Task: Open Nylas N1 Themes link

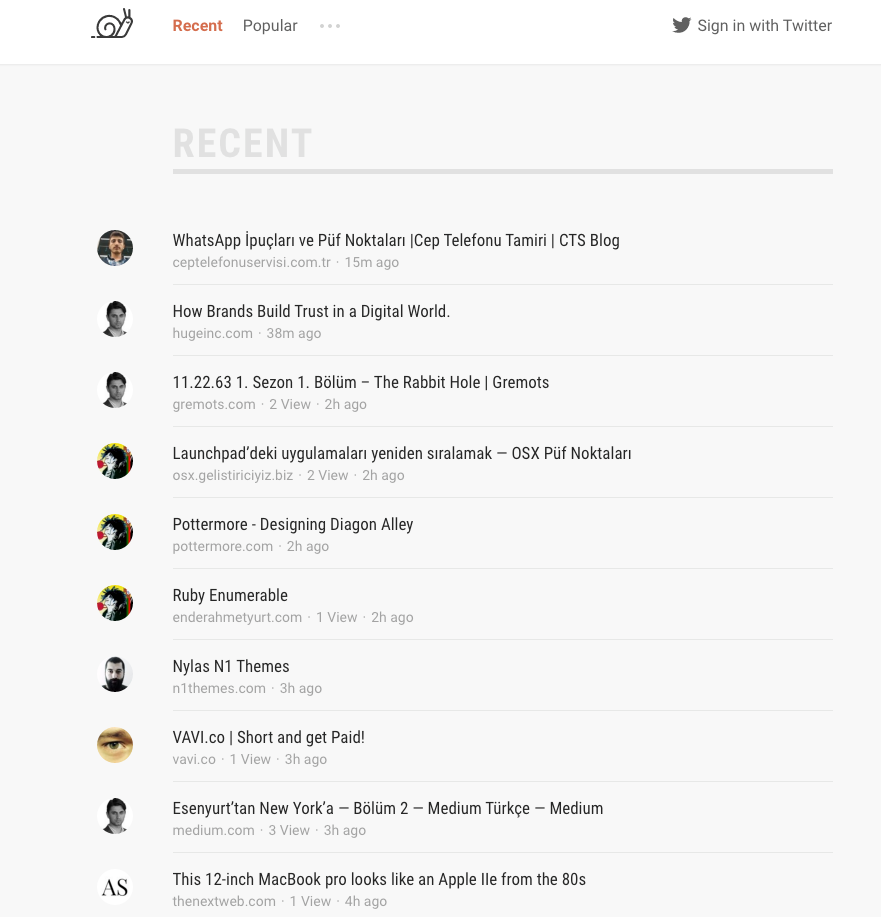Action: pyautogui.click(x=231, y=667)
